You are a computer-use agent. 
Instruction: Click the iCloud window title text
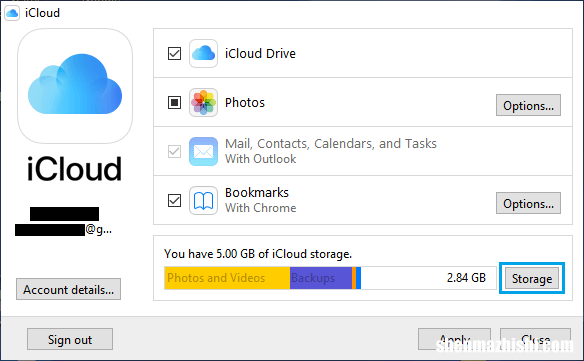42,13
